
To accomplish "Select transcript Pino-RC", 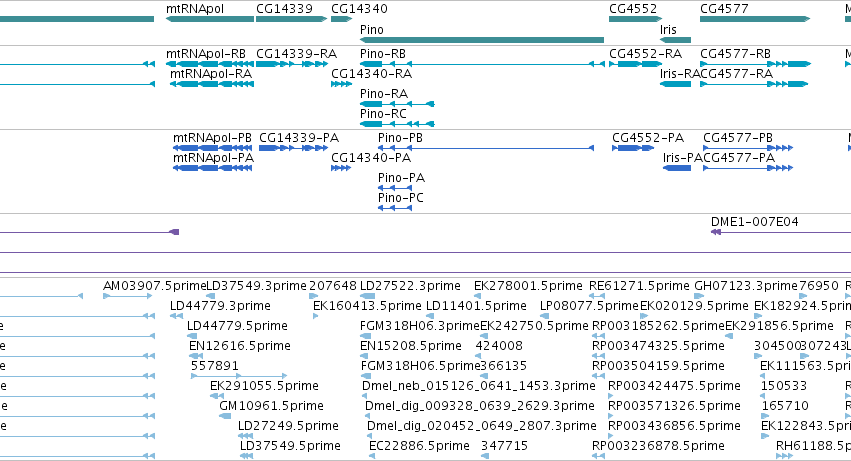I will pyautogui.click(x=383, y=114).
